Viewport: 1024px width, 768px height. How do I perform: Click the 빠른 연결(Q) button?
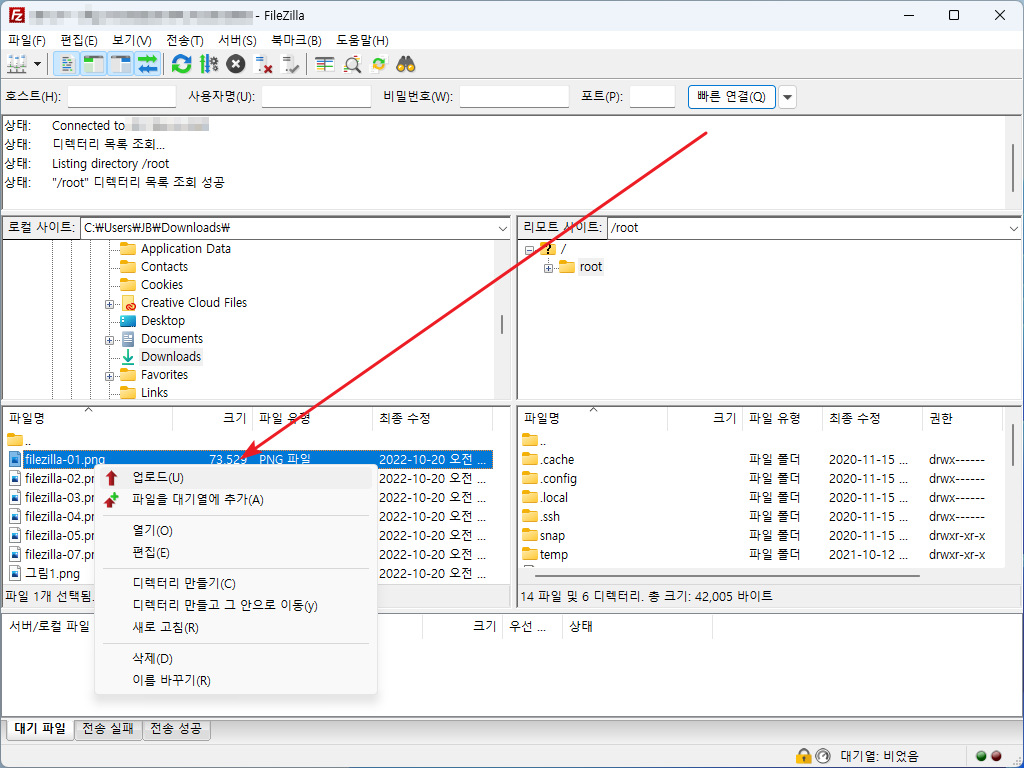731,97
